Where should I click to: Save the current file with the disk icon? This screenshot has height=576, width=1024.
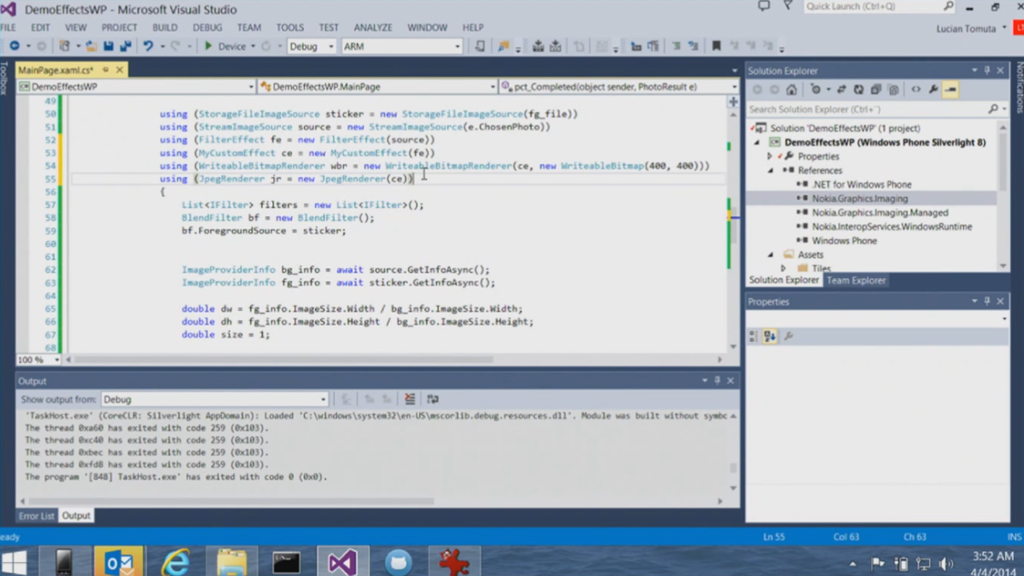108,46
